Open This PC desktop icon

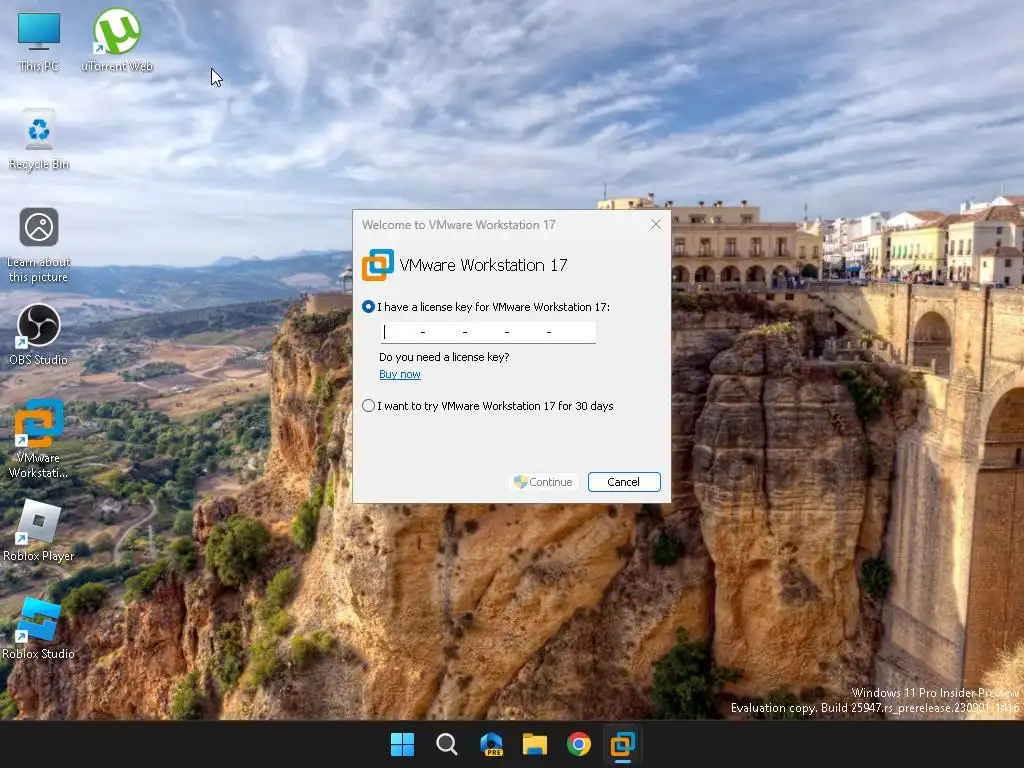coord(39,41)
